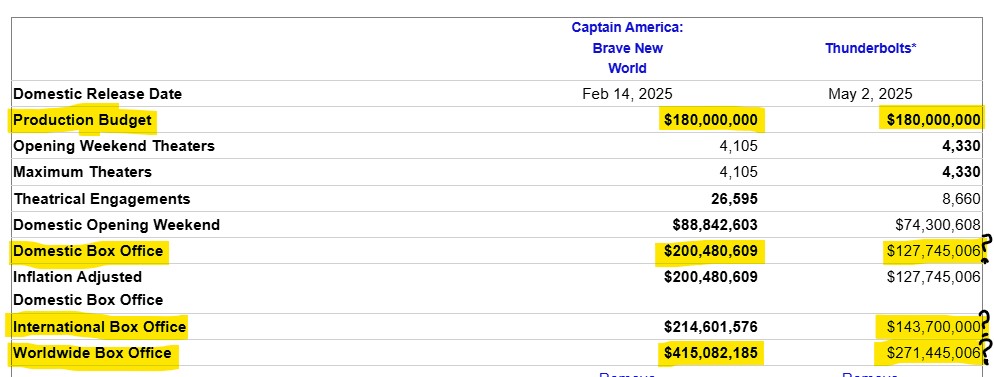Select the $415,082,185 worldwide box office value
Viewport: 994px width, 377px height.
711,353
